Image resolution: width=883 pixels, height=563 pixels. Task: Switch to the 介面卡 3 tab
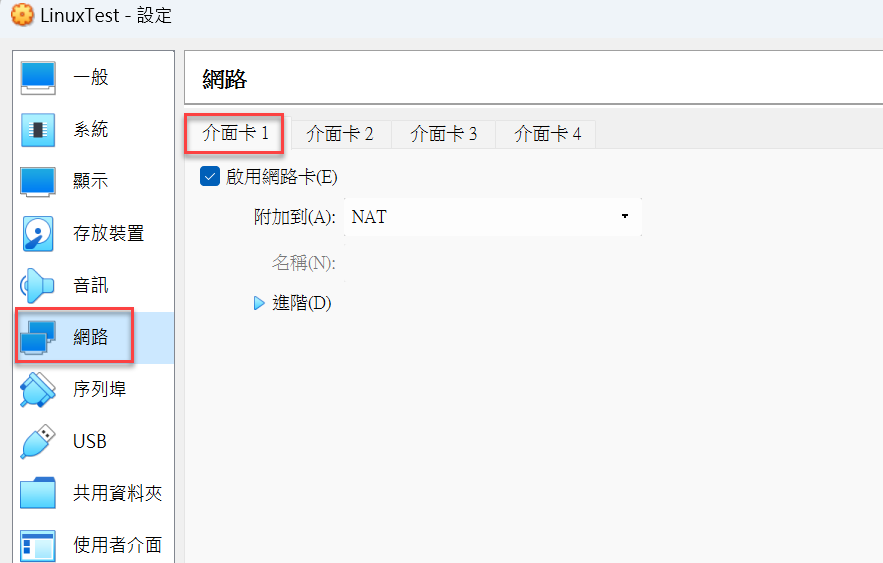click(444, 134)
